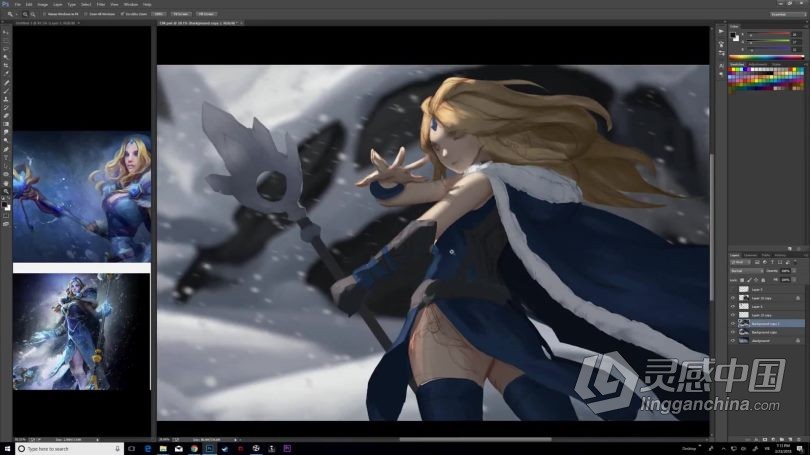Hide the Background layer
The width and height of the screenshot is (810, 455).
point(733,341)
